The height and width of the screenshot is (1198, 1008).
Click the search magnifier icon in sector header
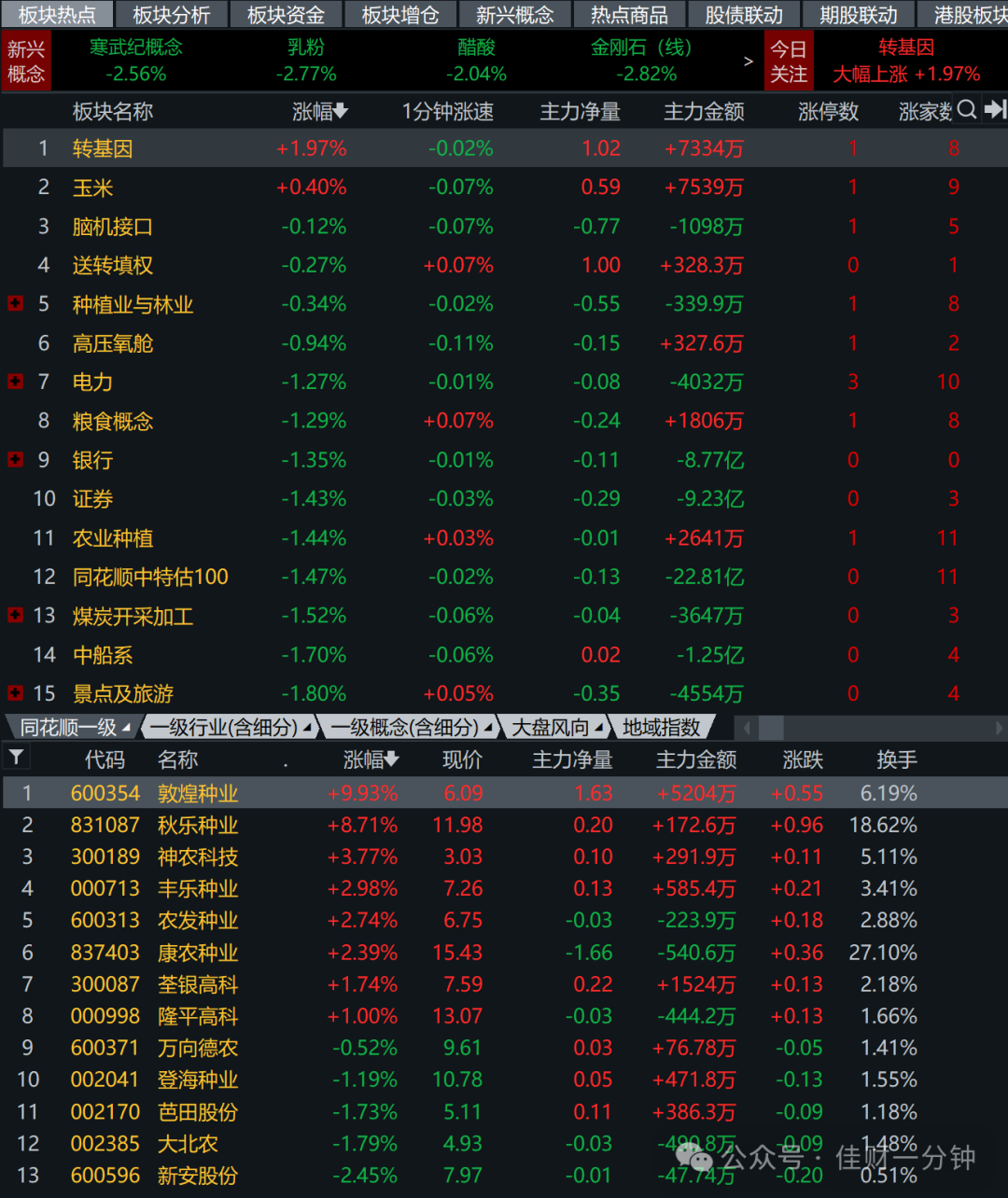click(967, 110)
